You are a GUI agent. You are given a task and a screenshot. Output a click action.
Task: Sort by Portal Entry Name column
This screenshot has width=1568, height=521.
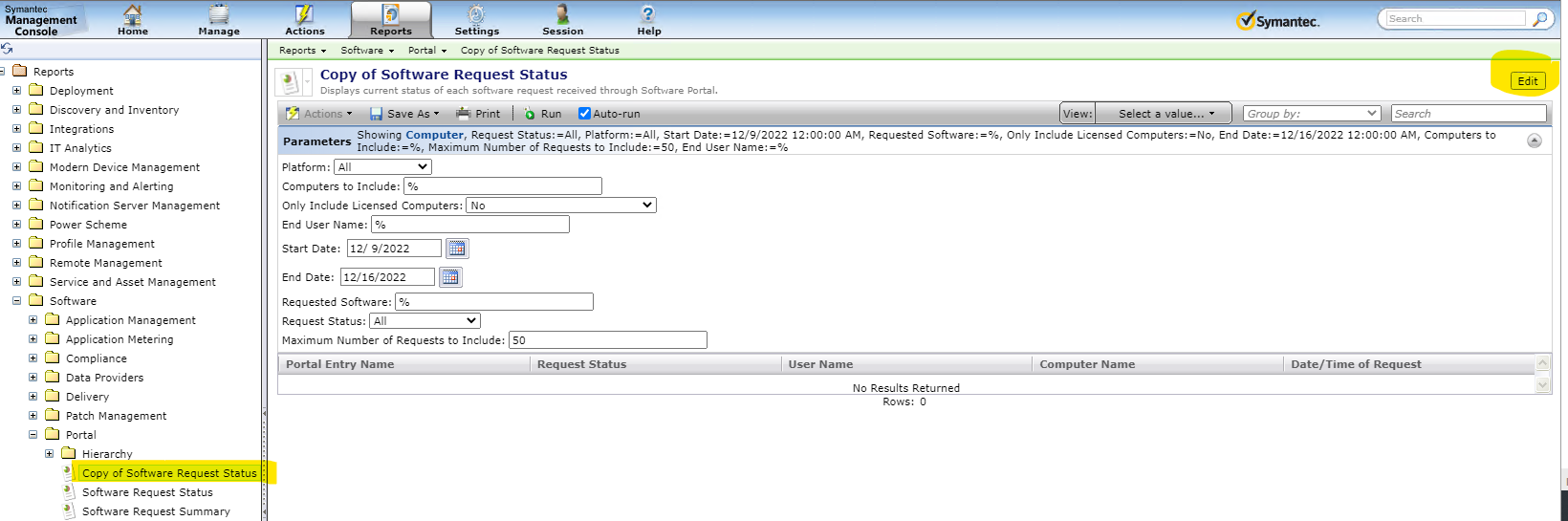pos(403,364)
